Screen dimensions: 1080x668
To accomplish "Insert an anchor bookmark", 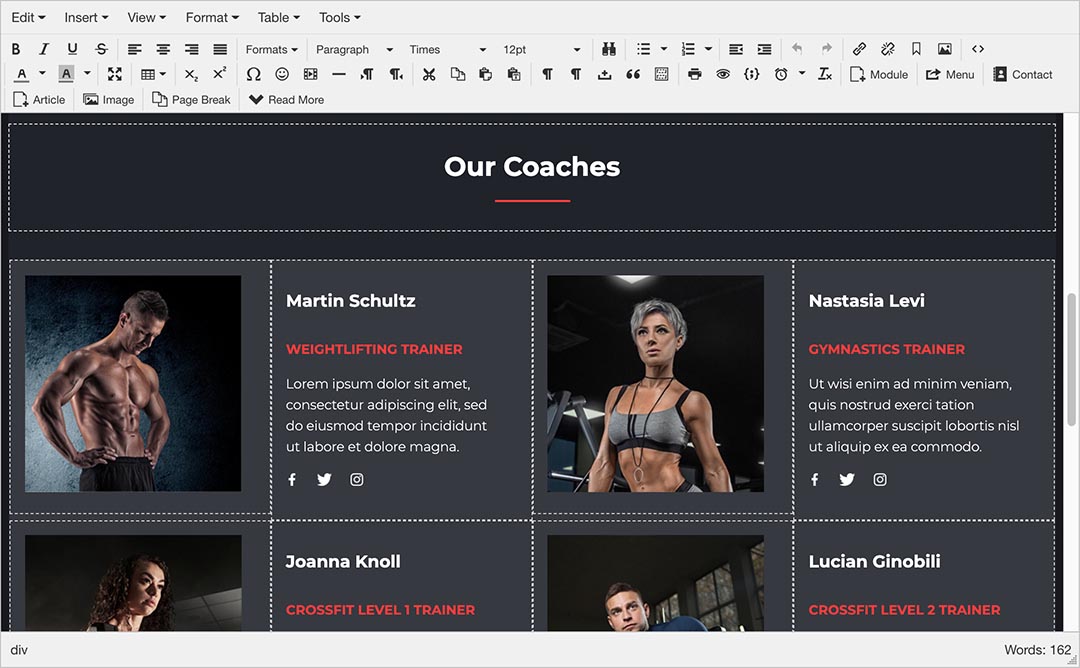I will click(x=916, y=49).
